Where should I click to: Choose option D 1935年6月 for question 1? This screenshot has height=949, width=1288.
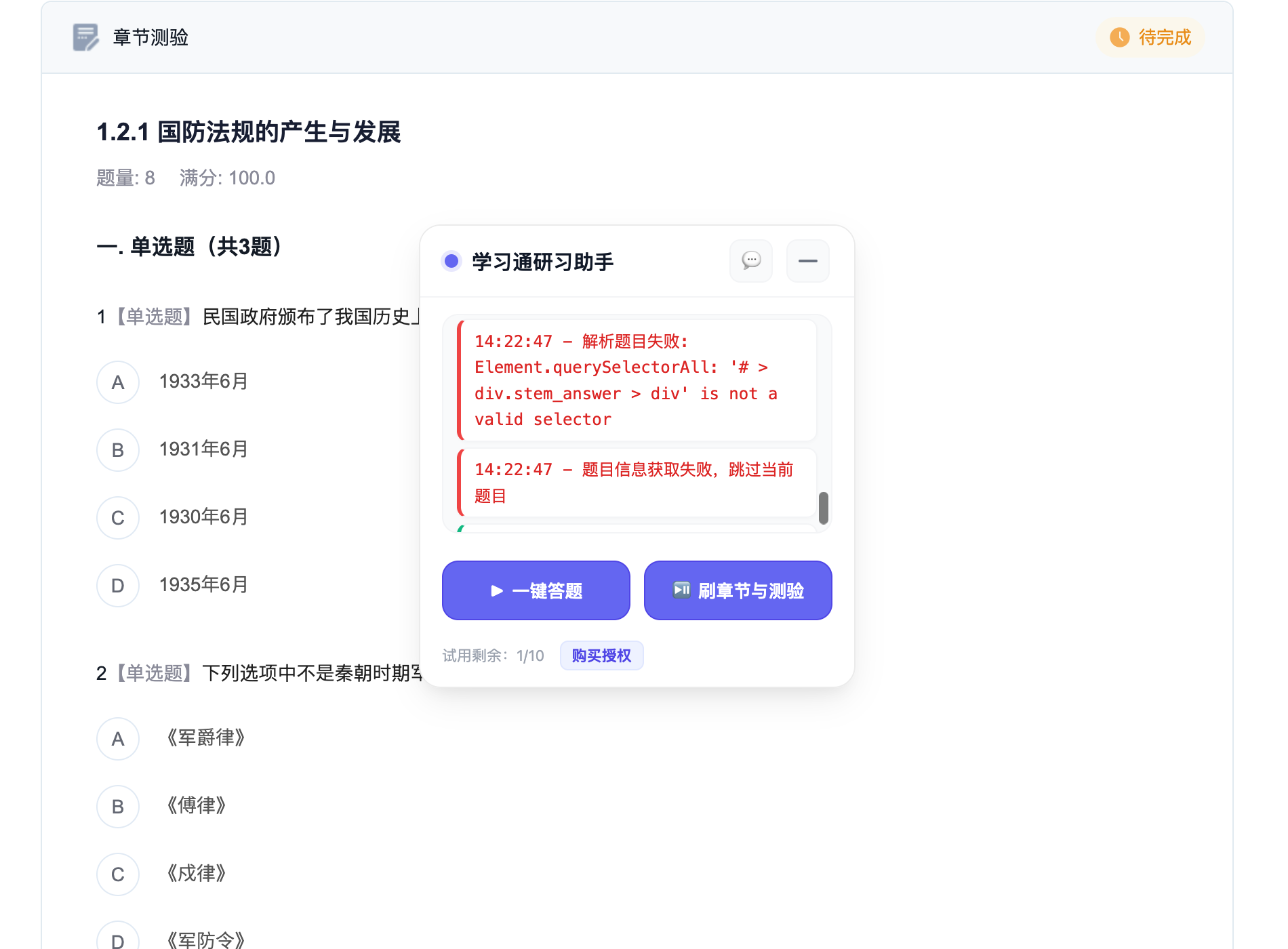[x=118, y=586]
